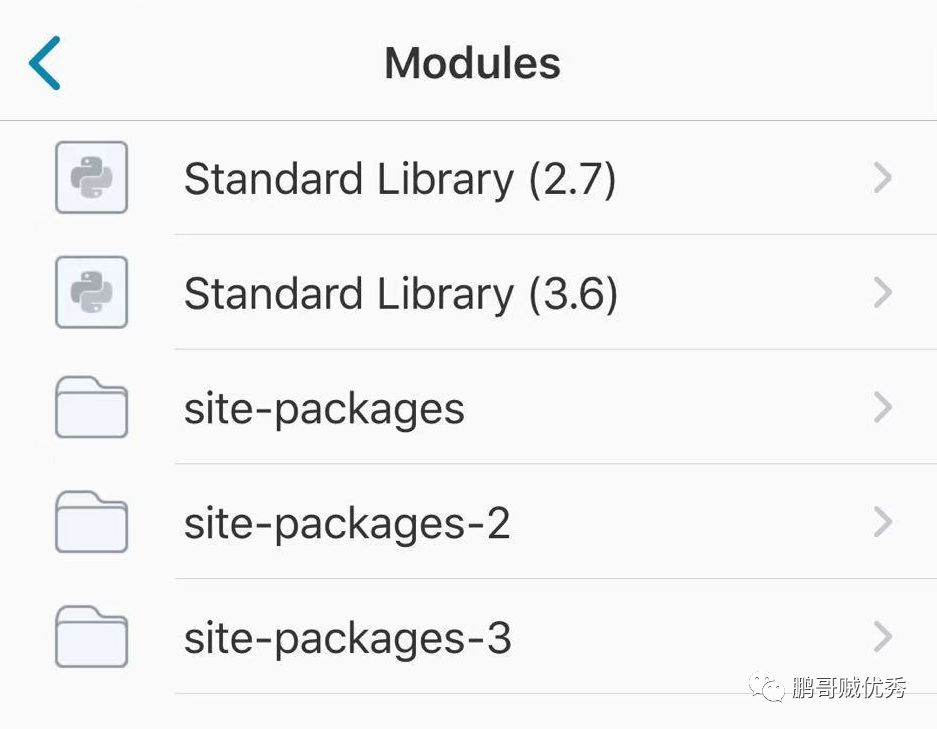937x729 pixels.
Task: Click the site-packages folder icon
Action: point(91,408)
